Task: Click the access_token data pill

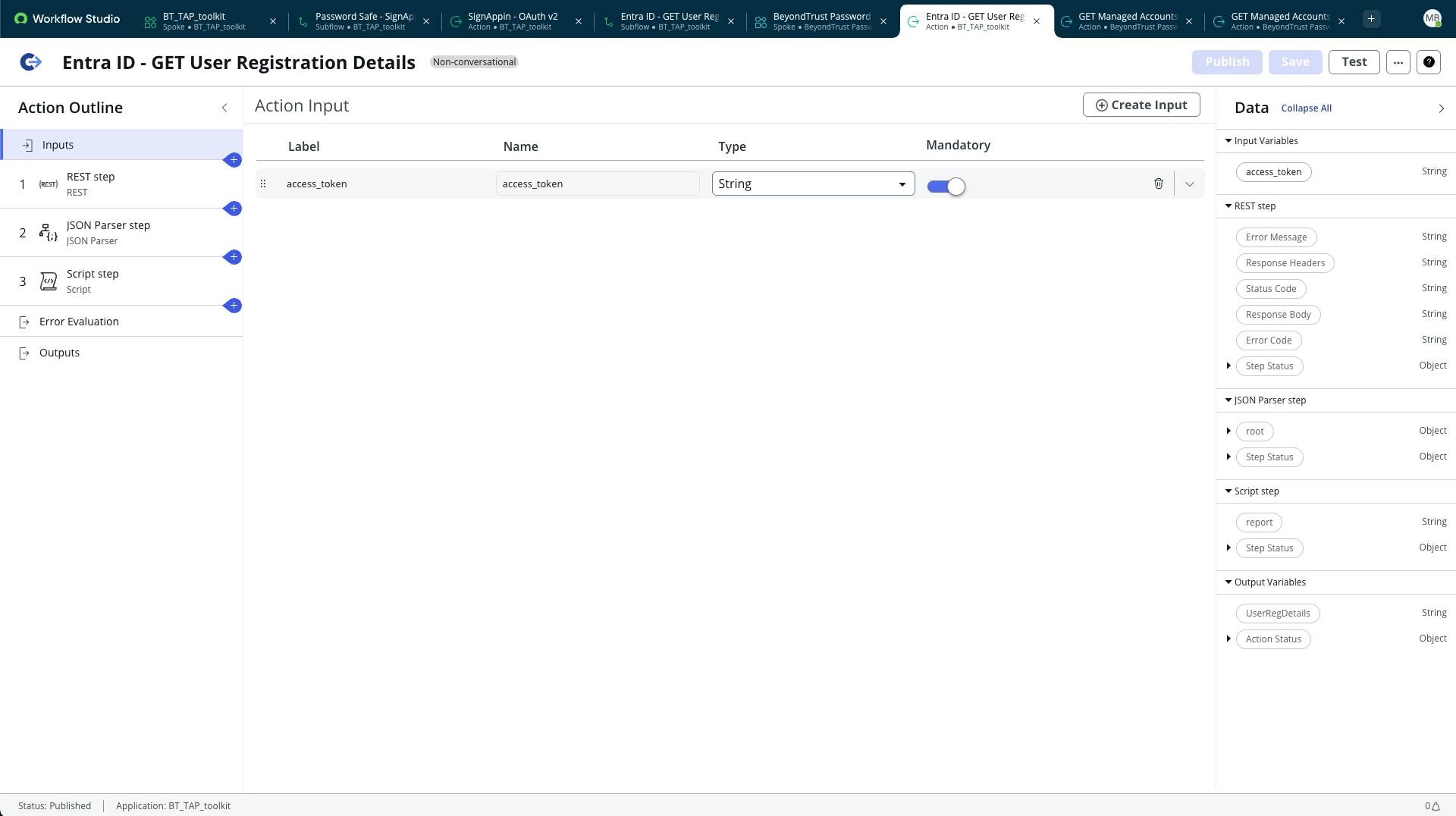Action: click(1273, 172)
